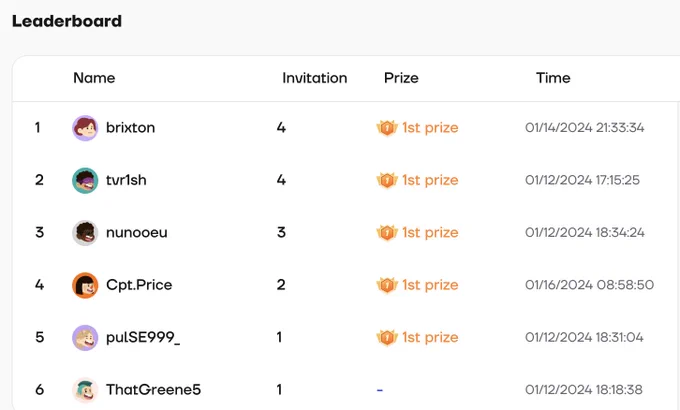Viewport: 680px width, 410px height.
Task: Select the pulSE999_ username text
Action: (x=143, y=338)
